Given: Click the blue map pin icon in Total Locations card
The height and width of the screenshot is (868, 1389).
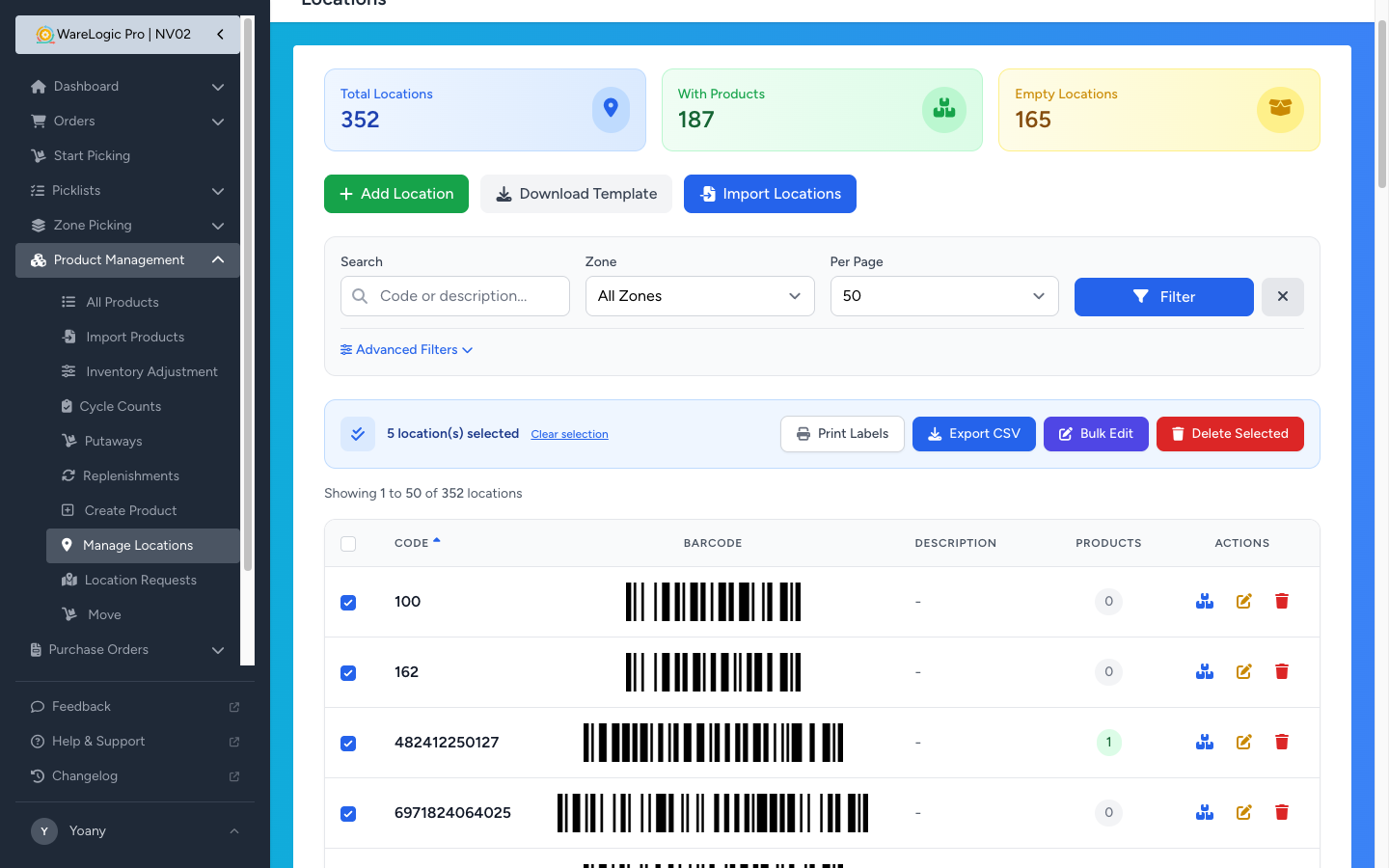Looking at the screenshot, I should [x=611, y=110].
